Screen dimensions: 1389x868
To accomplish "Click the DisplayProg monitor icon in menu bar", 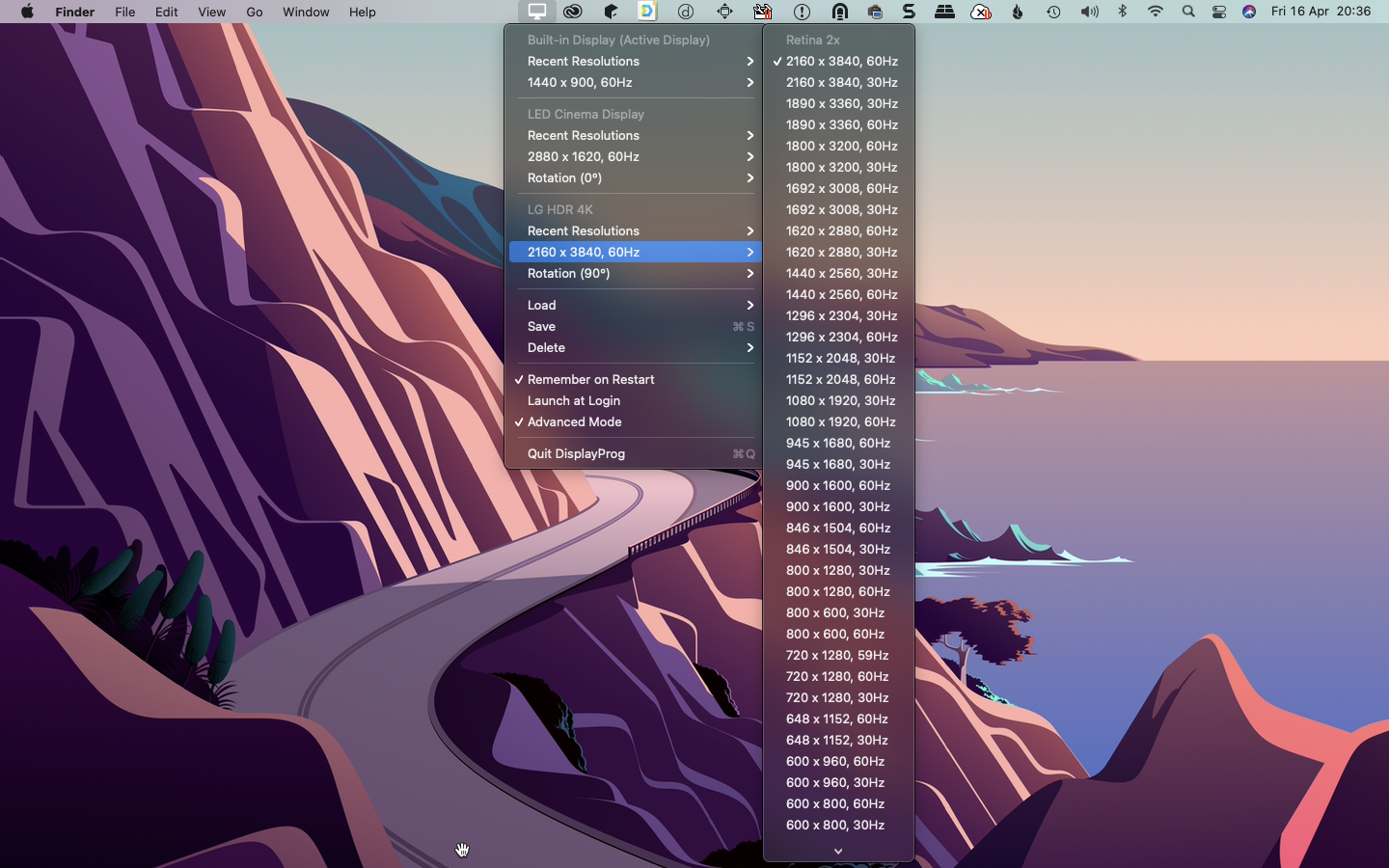I will click(536, 12).
